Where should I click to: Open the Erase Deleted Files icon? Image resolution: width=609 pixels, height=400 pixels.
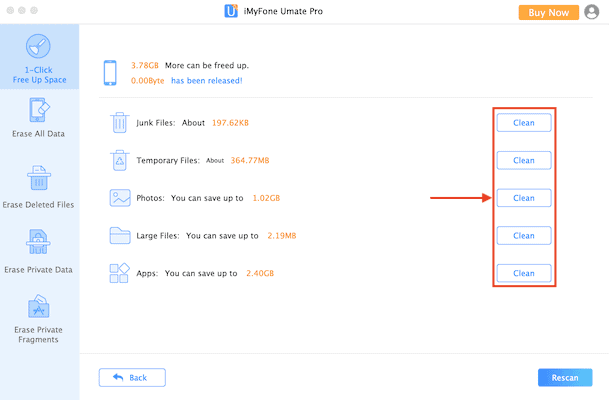pyautogui.click(x=39, y=178)
